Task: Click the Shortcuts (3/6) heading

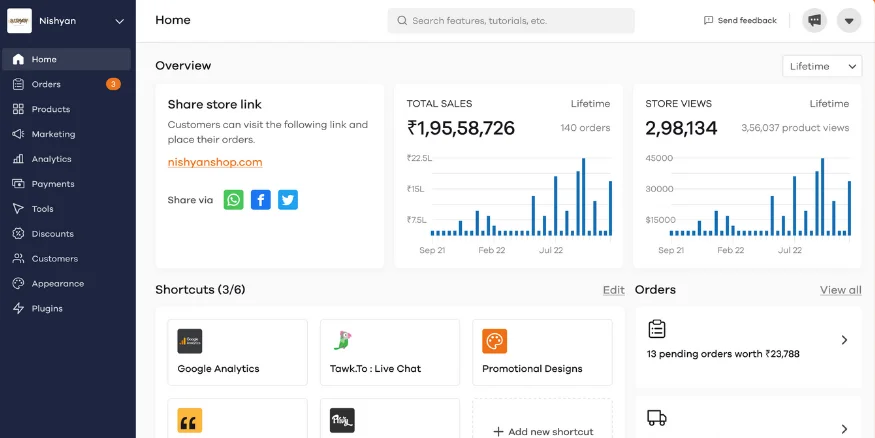Action: (200, 290)
